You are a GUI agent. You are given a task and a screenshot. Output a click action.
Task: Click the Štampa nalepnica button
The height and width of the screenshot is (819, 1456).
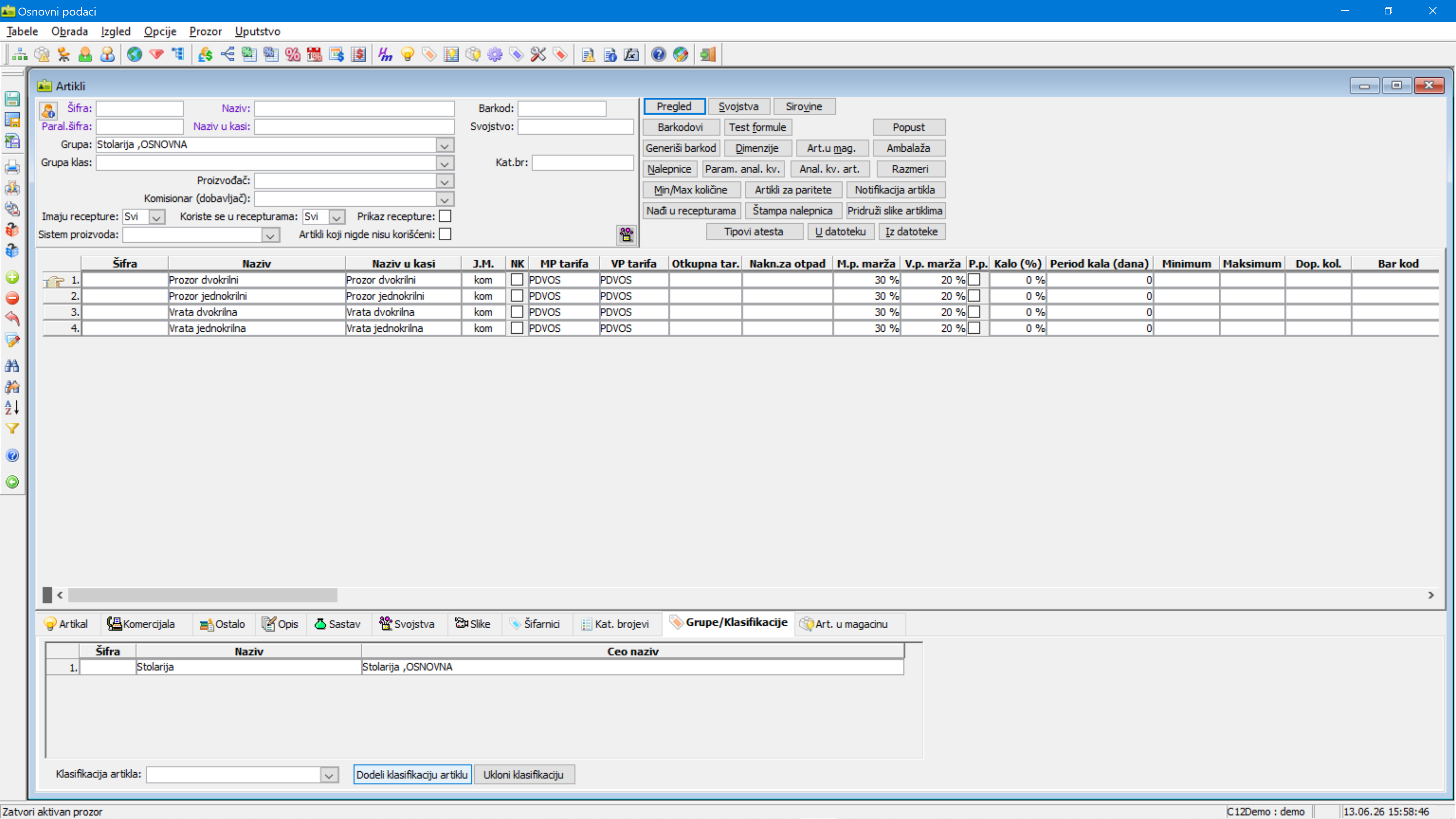pos(792,210)
